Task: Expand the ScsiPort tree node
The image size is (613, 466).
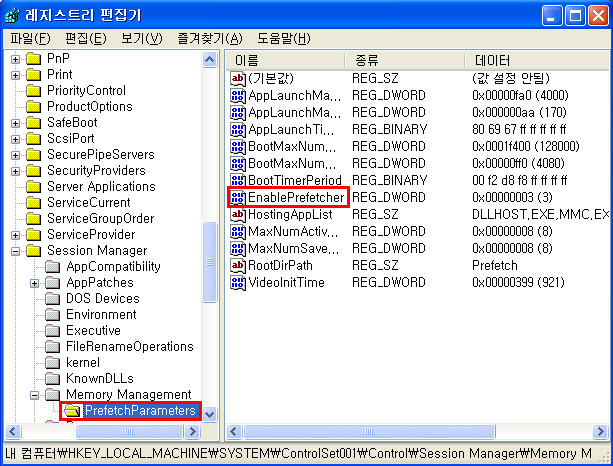Action: click(x=15, y=139)
